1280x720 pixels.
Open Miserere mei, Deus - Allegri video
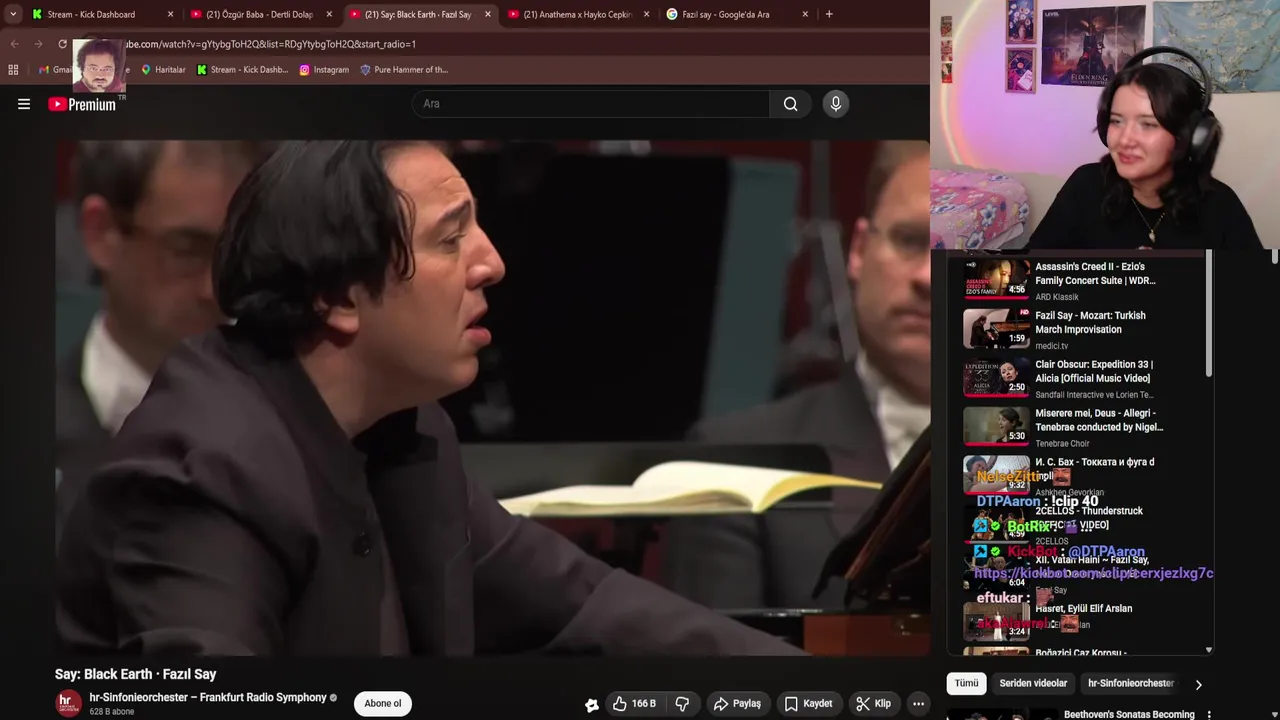1099,420
